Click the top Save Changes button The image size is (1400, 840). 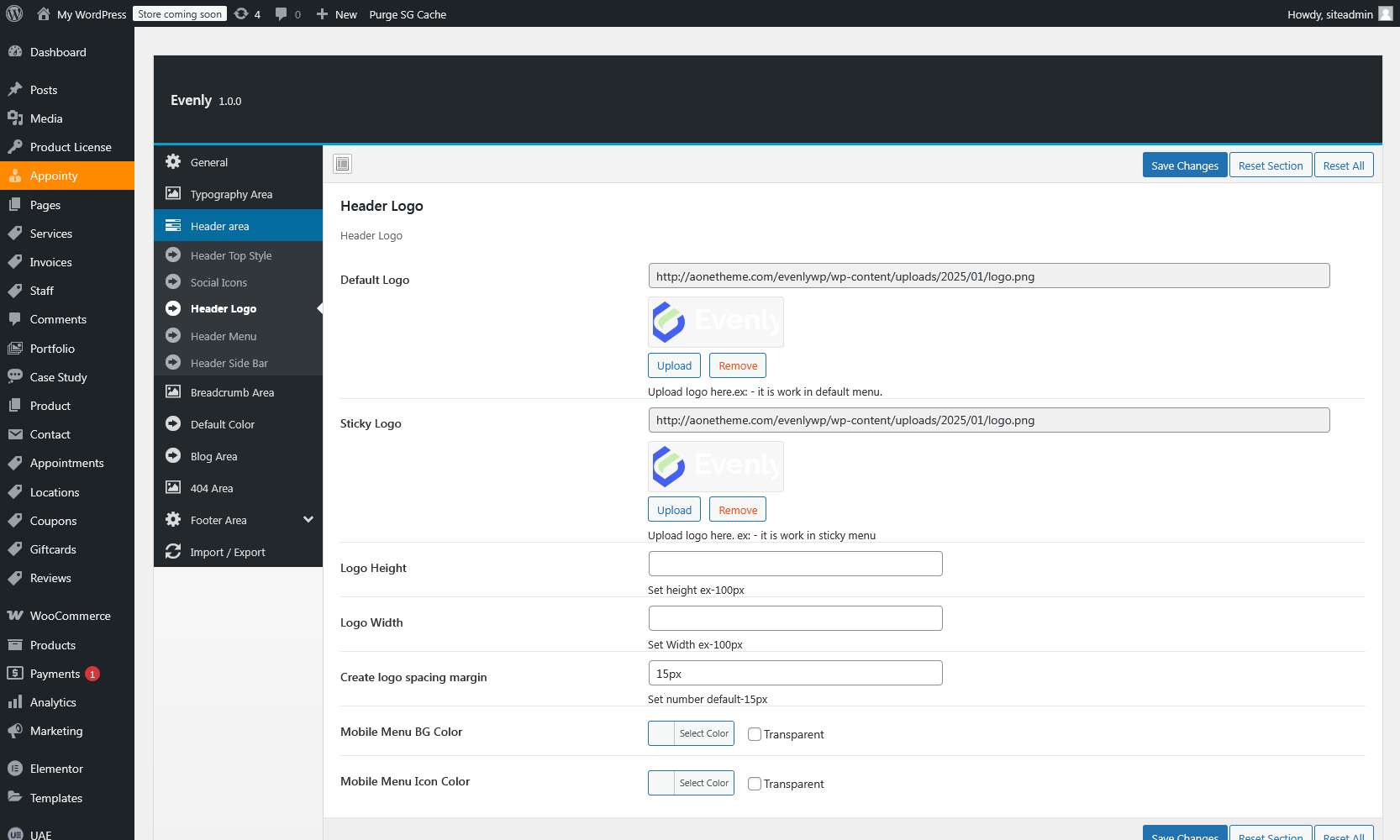(1184, 165)
